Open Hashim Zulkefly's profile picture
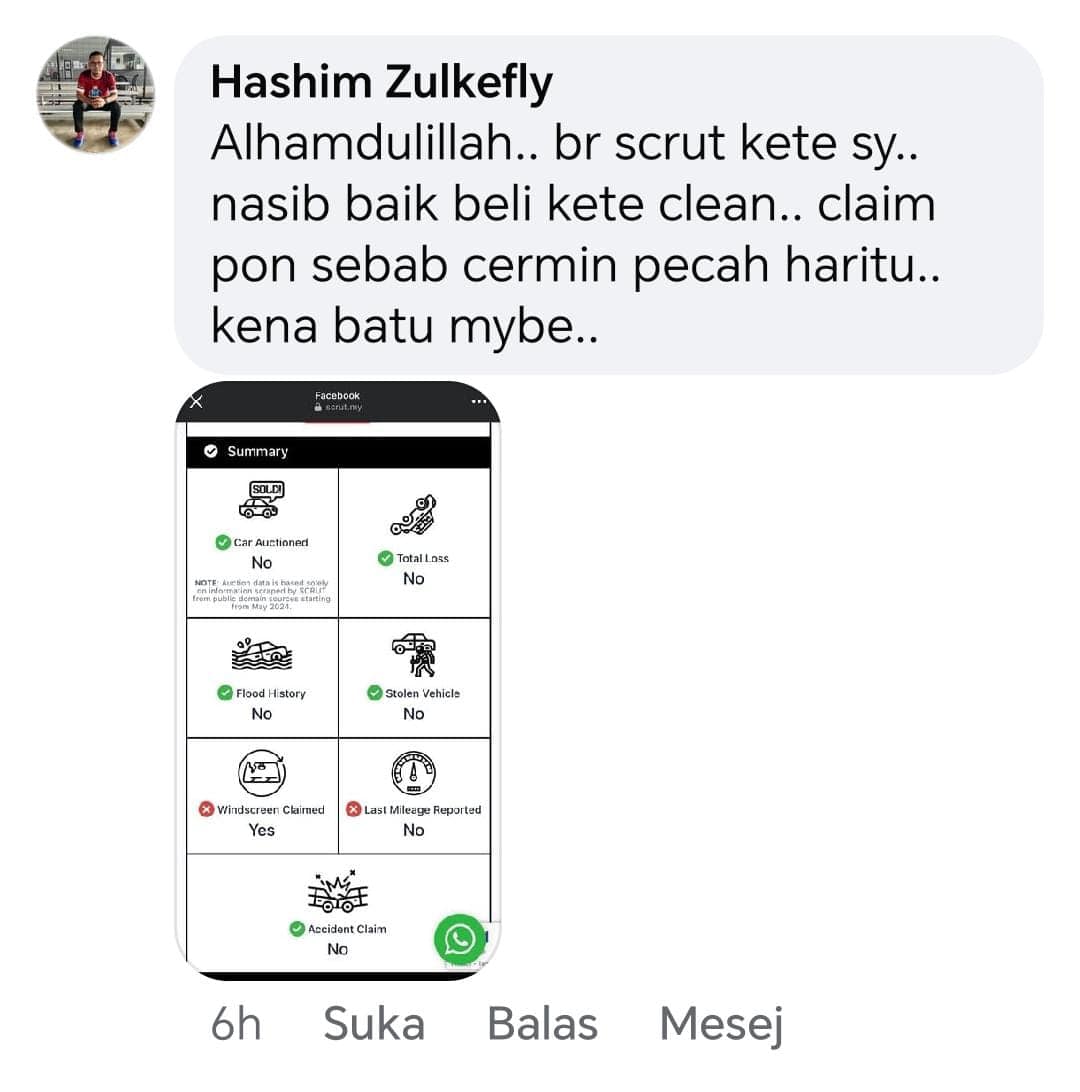Screen dimensions: 1080x1092 click(95, 94)
